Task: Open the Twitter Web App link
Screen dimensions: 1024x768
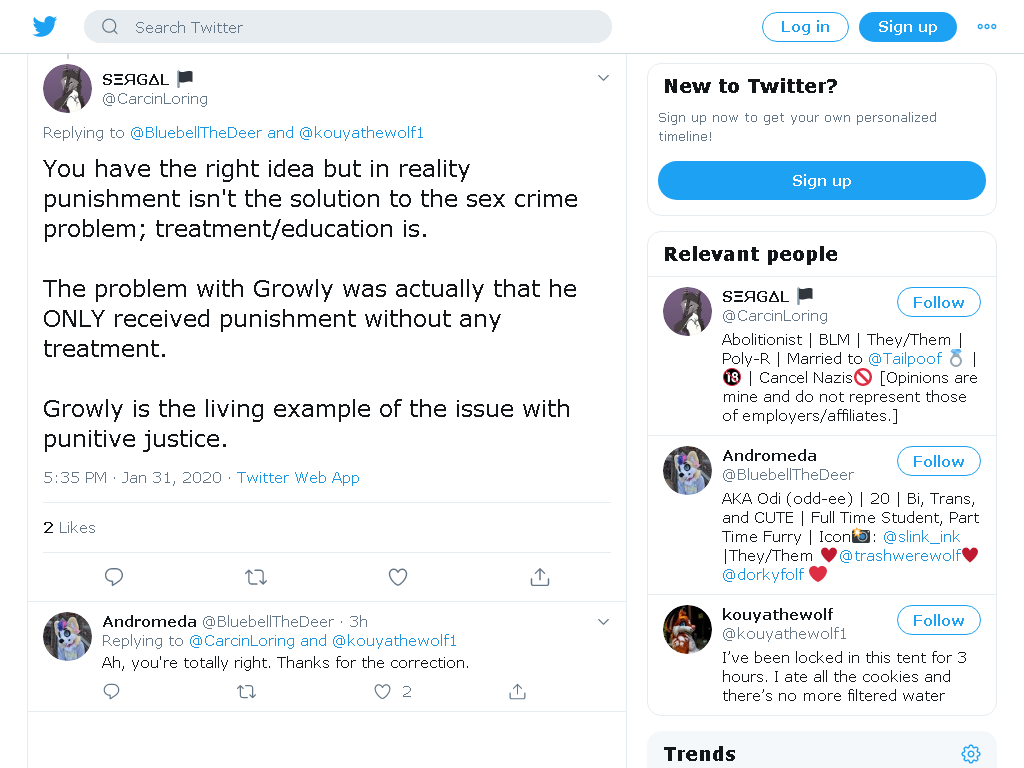Action: tap(298, 477)
